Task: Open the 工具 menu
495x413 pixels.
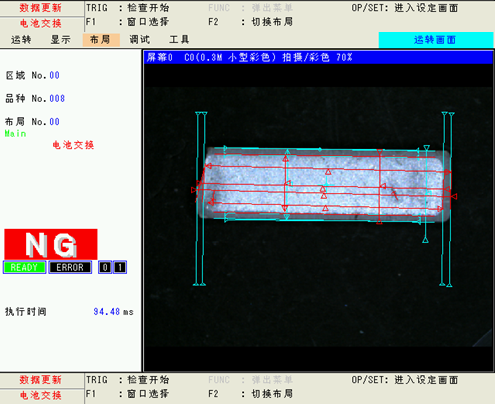Action: [x=179, y=40]
